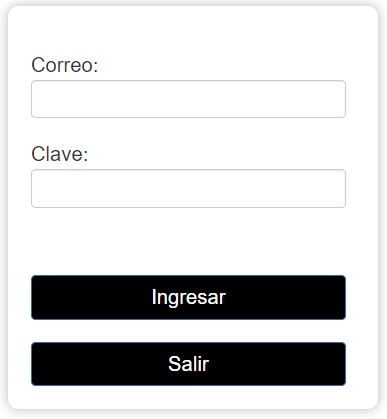This screenshot has height=419, width=387.
Task: Select the Correo: label text
Action: pyautogui.click(x=65, y=65)
